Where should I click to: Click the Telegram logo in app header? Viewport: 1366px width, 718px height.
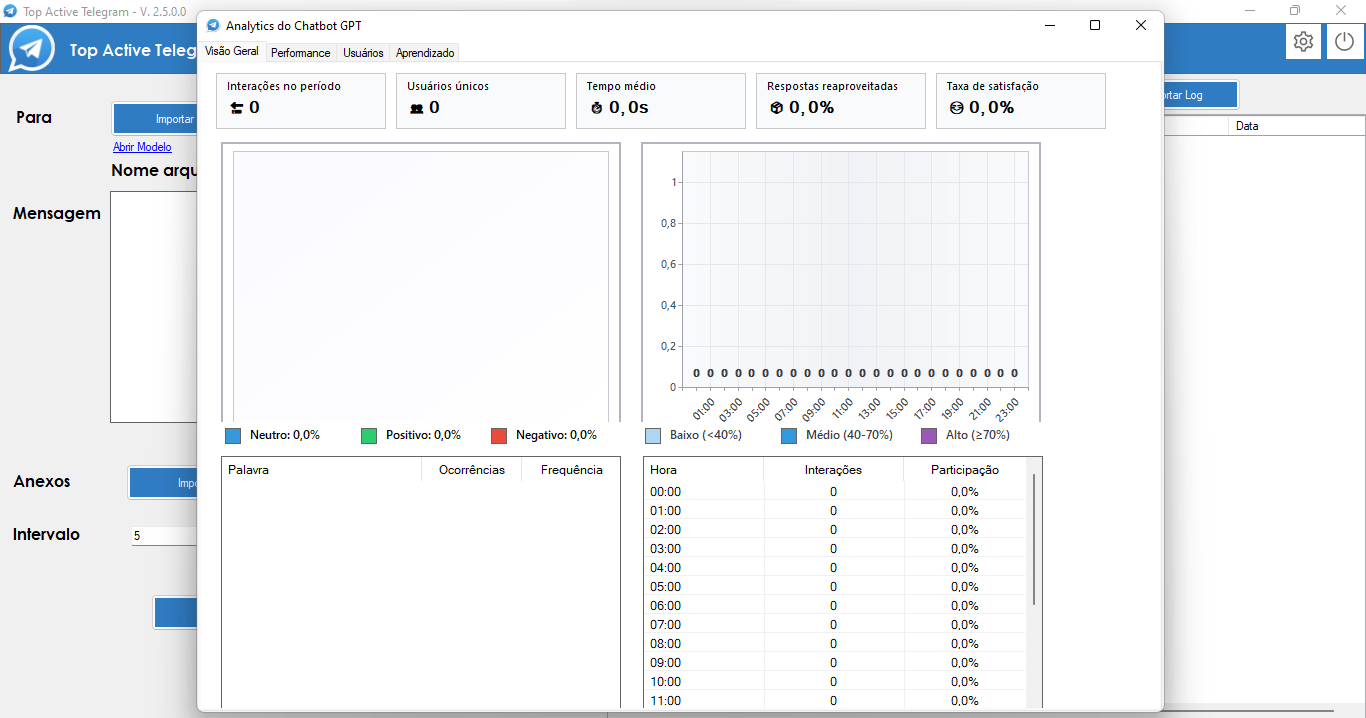point(32,49)
